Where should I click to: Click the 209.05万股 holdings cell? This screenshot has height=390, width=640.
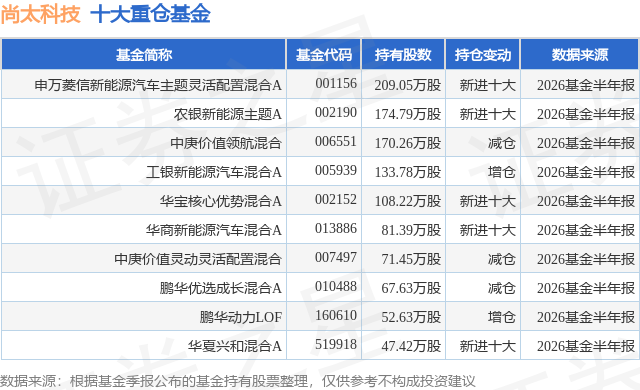pyautogui.click(x=408, y=85)
